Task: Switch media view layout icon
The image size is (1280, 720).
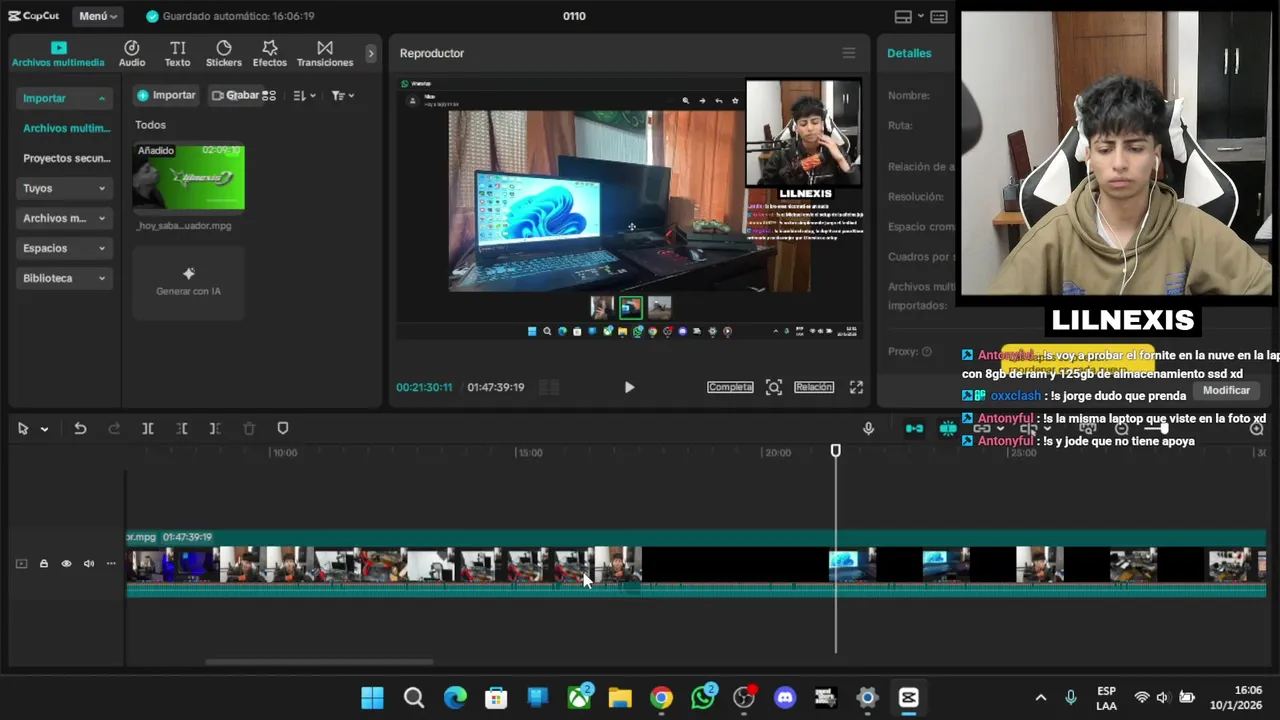Action: (x=269, y=95)
